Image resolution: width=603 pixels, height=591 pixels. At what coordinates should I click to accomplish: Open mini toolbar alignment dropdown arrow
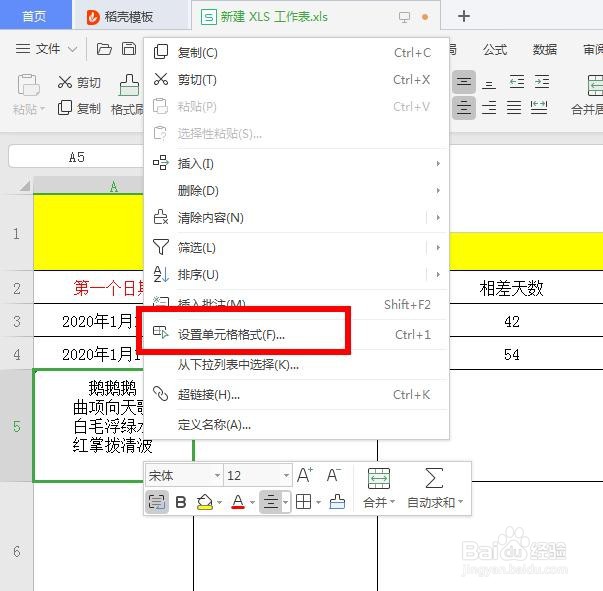285,502
